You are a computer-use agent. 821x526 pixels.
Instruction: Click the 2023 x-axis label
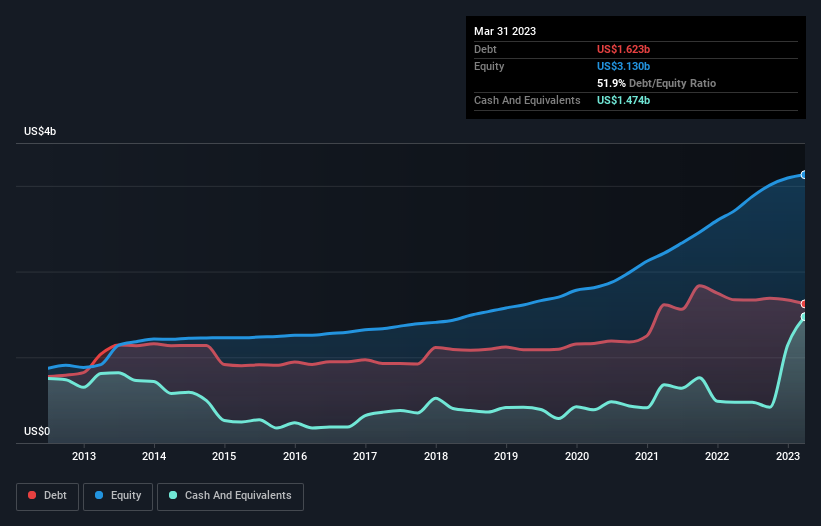[787, 456]
